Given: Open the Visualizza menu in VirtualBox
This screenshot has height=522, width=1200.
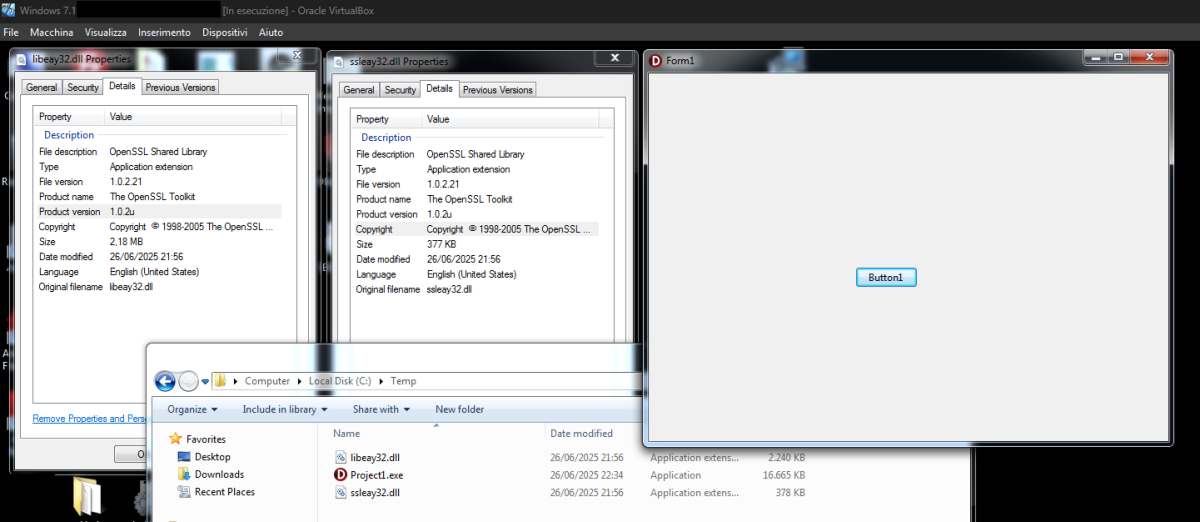Looking at the screenshot, I should tap(106, 33).
